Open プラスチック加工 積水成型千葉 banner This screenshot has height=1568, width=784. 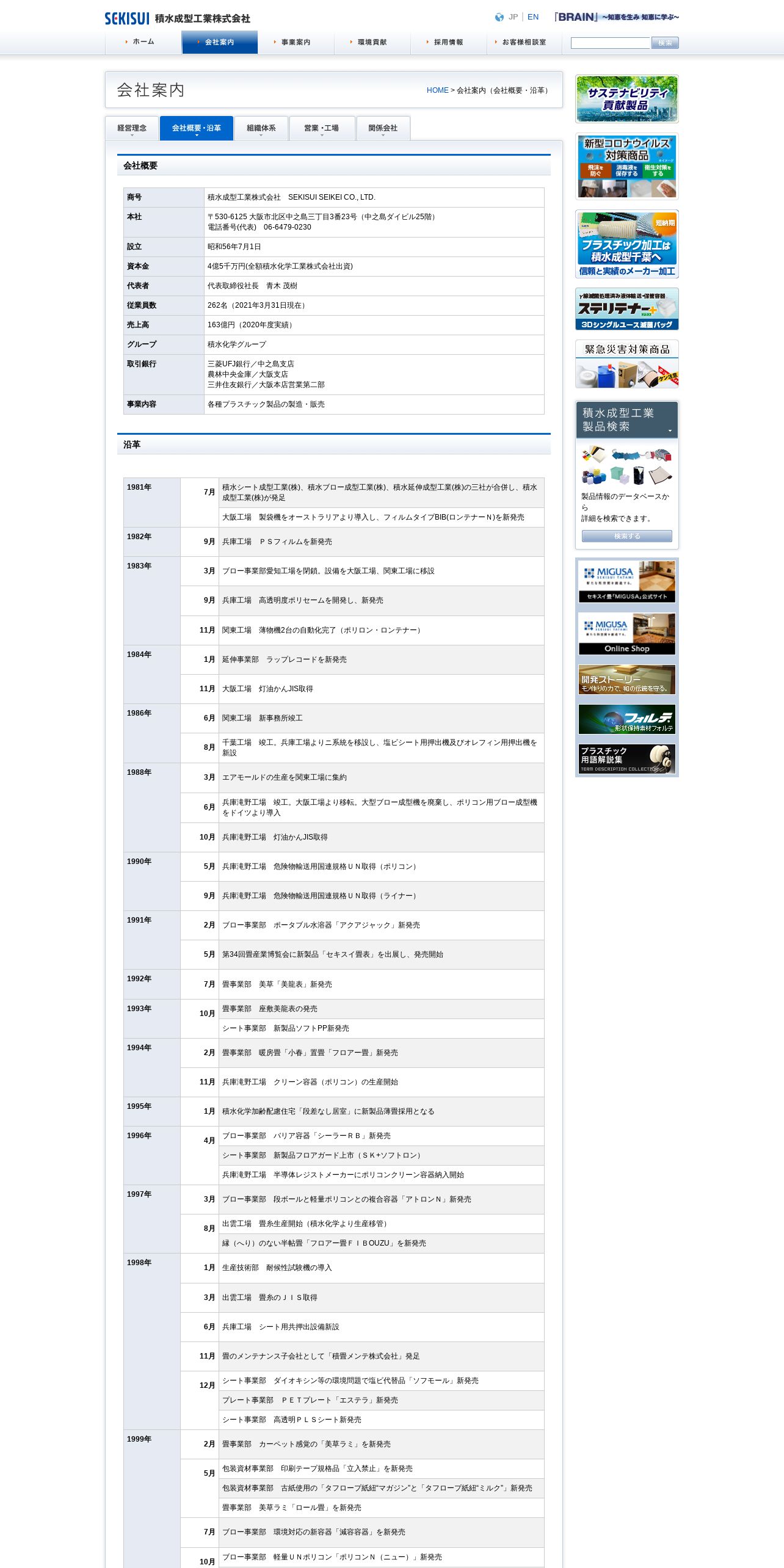(x=627, y=244)
